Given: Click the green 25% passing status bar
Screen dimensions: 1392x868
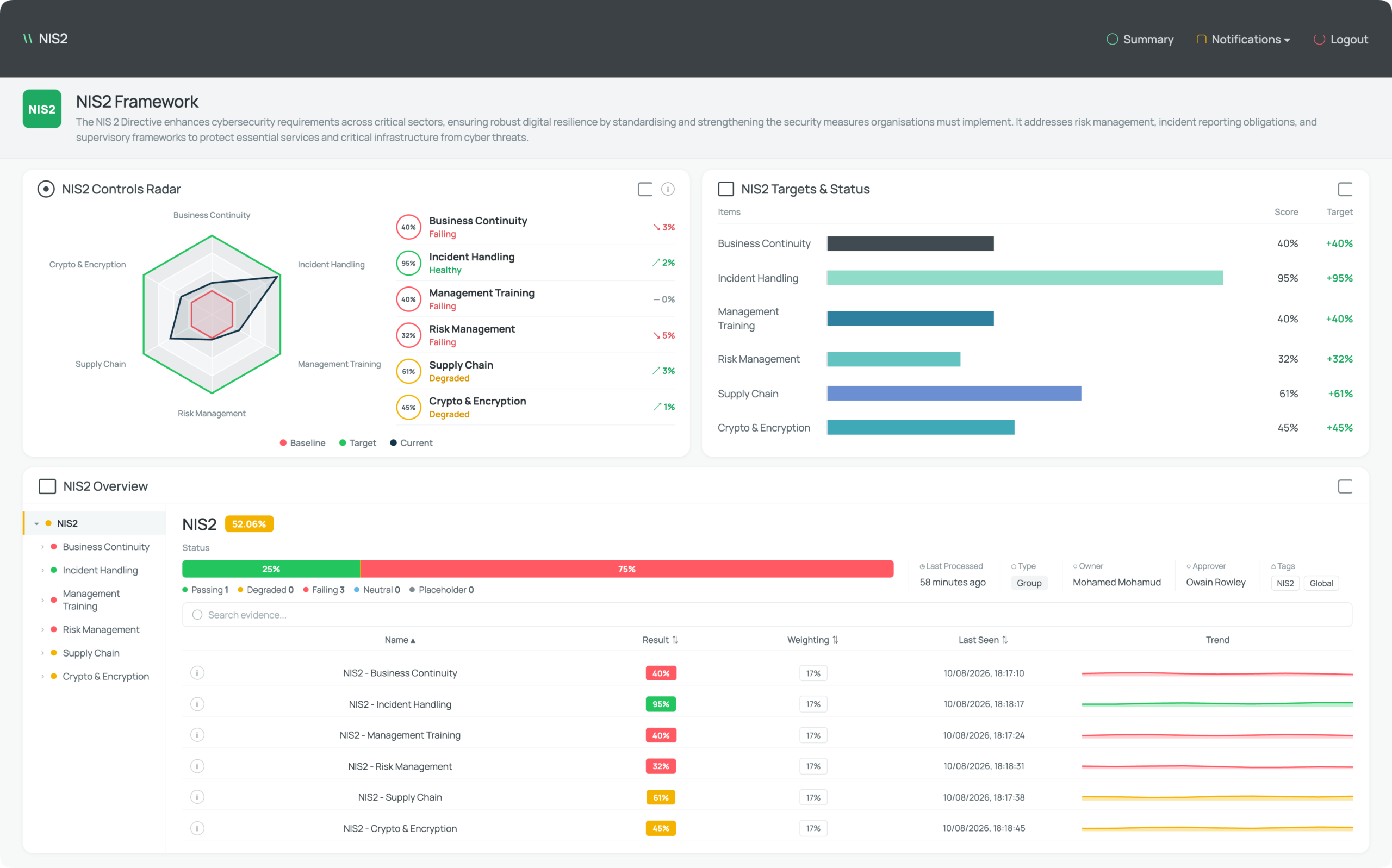Looking at the screenshot, I should pyautogui.click(x=271, y=569).
